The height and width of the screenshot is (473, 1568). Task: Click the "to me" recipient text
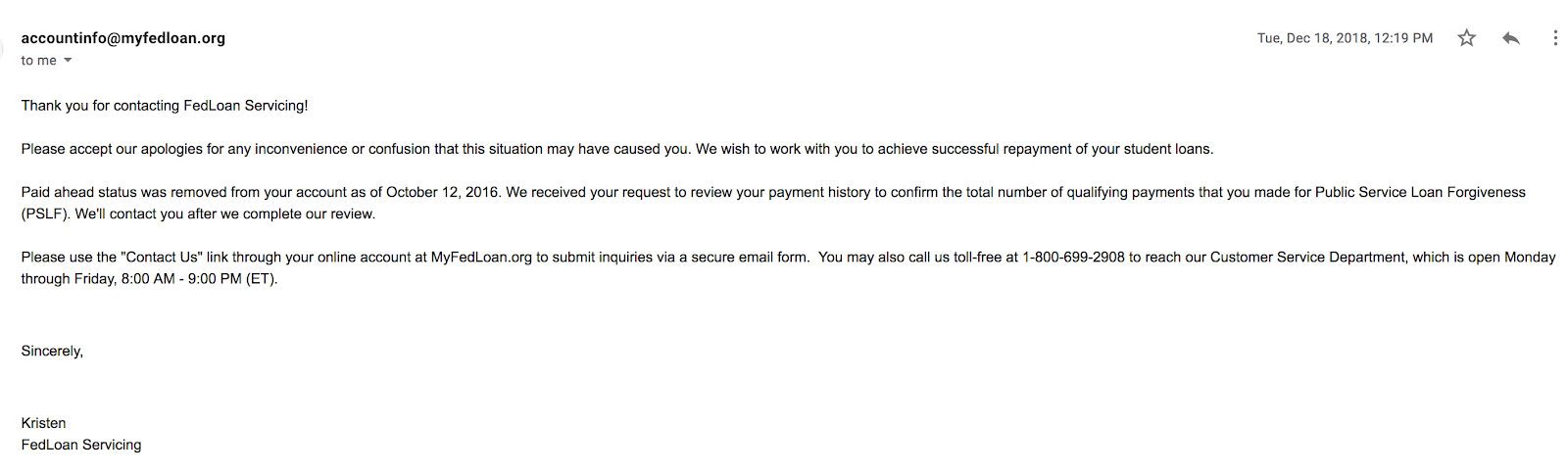39,61
